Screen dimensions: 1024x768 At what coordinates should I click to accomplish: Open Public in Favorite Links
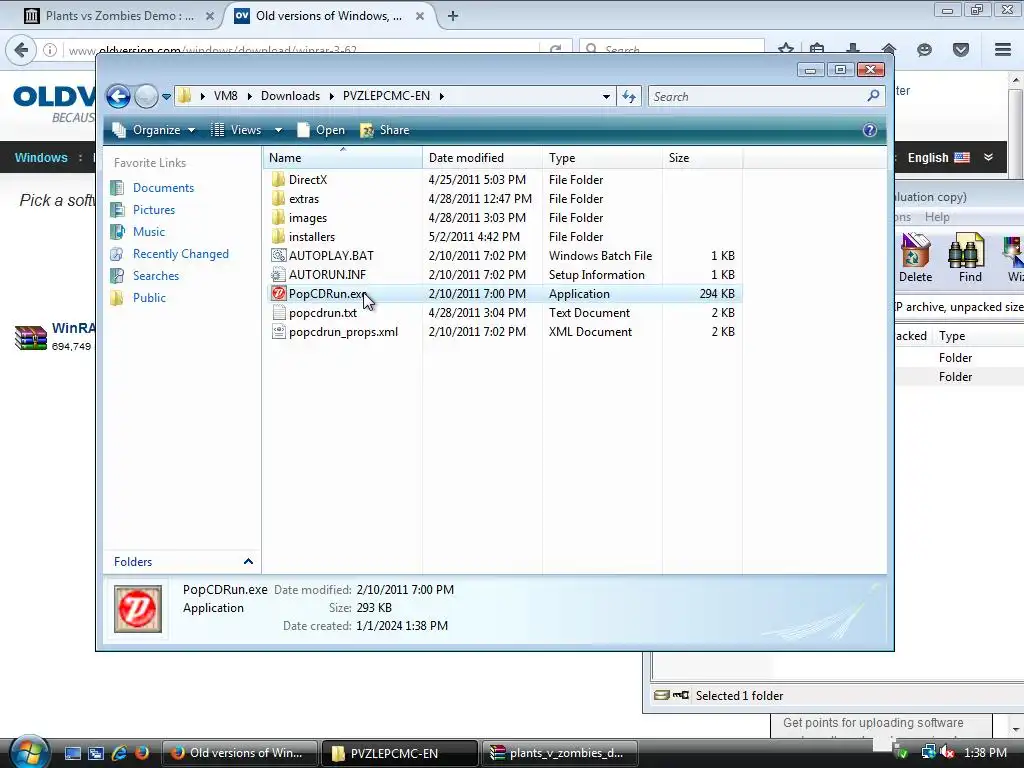coord(150,298)
